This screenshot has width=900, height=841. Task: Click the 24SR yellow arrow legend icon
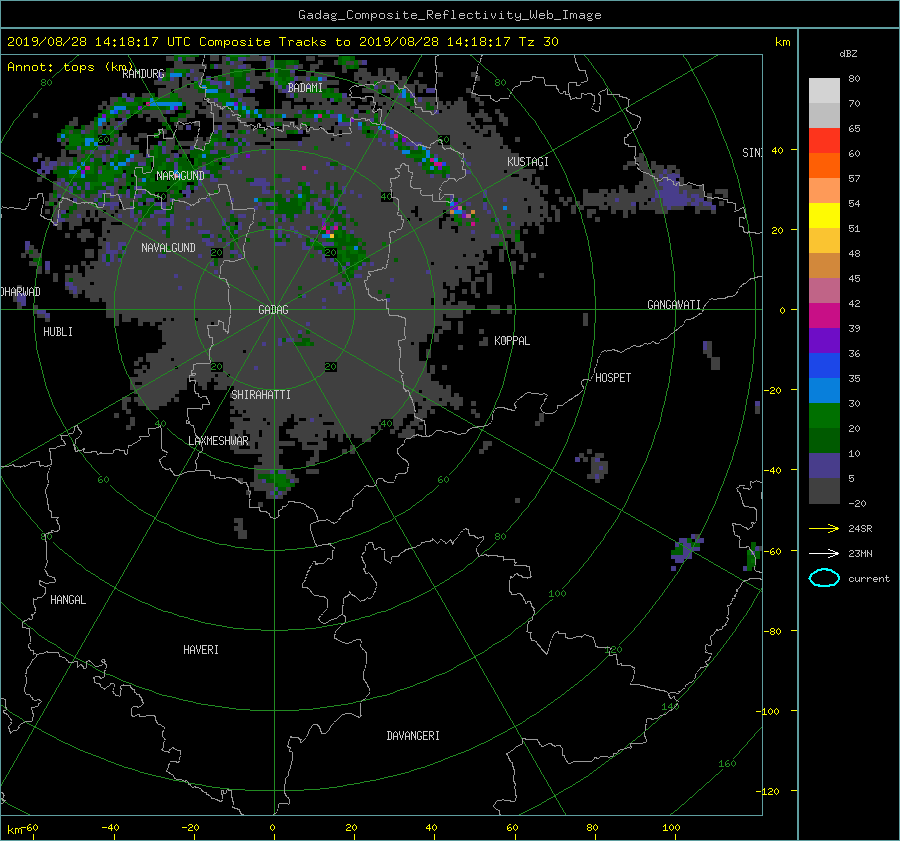point(824,528)
